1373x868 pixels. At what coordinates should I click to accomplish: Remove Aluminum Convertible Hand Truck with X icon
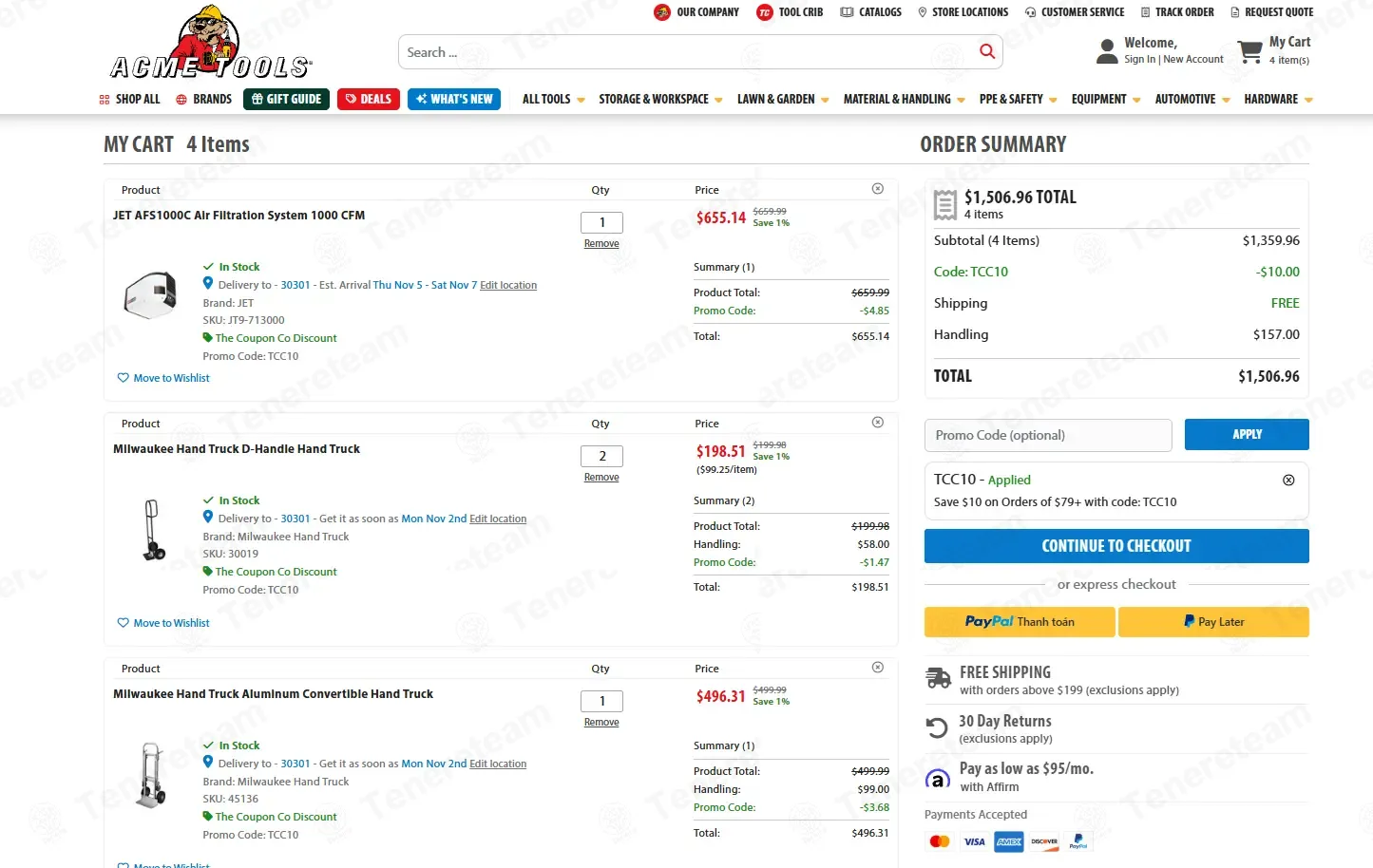pyautogui.click(x=878, y=668)
